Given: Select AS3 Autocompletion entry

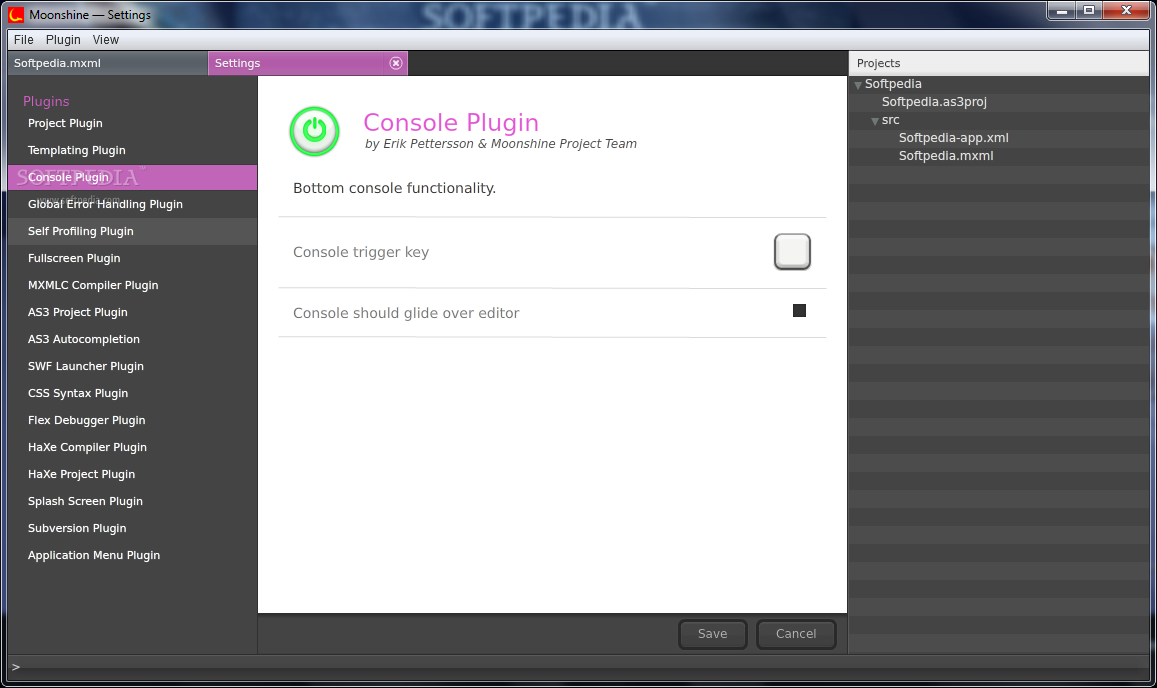Looking at the screenshot, I should 133,340.
